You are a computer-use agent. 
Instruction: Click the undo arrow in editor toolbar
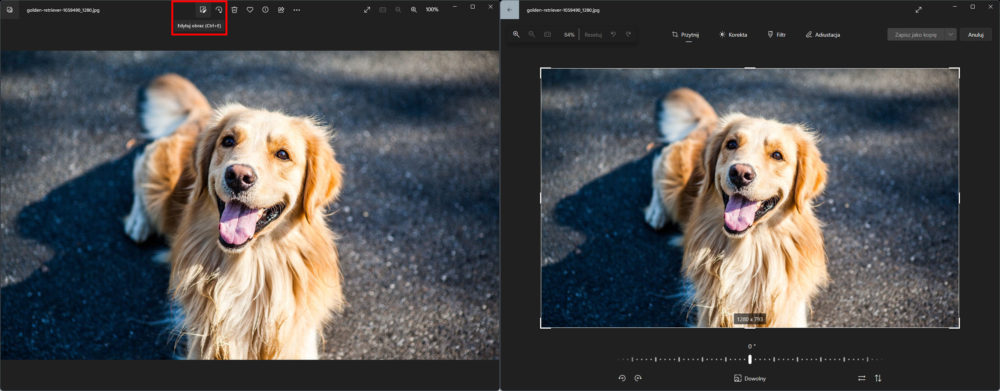click(613, 34)
